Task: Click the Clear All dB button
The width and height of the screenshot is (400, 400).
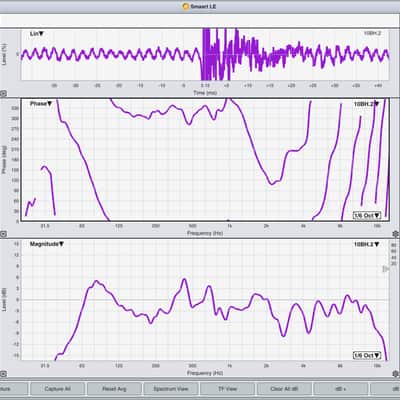Action: pyautogui.click(x=284, y=389)
